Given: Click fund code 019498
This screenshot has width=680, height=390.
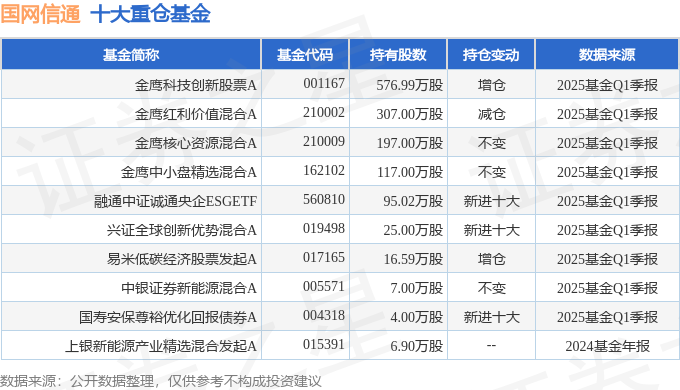Looking at the screenshot, I should 324,228.
